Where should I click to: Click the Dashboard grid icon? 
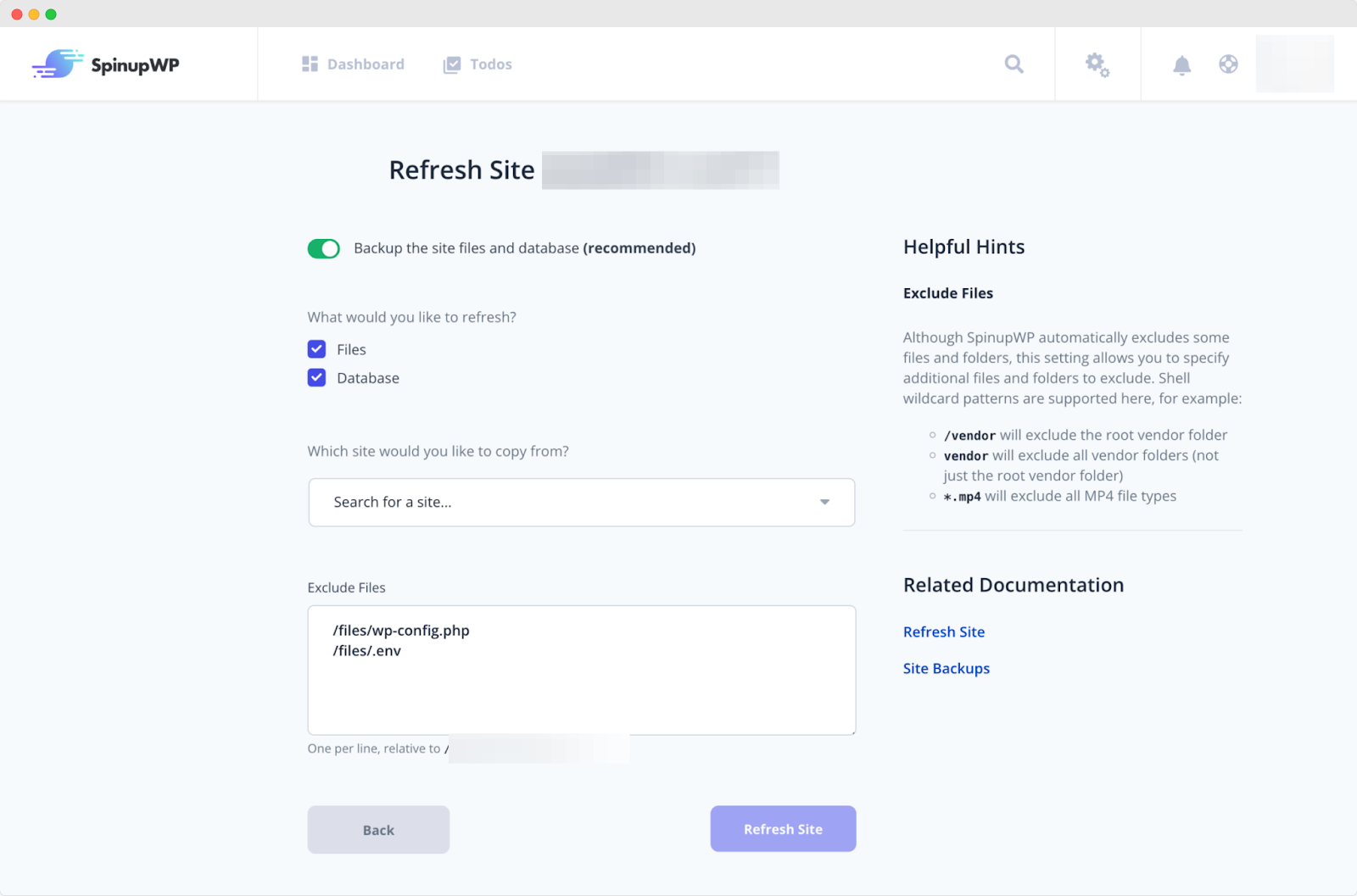click(x=310, y=64)
